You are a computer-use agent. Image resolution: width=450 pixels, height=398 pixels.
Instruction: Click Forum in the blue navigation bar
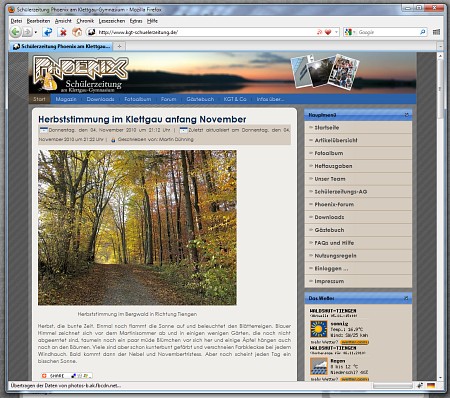[168, 99]
